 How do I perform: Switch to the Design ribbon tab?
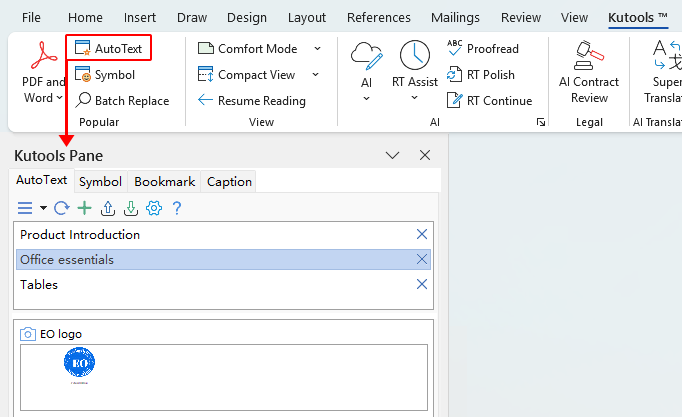tap(247, 17)
